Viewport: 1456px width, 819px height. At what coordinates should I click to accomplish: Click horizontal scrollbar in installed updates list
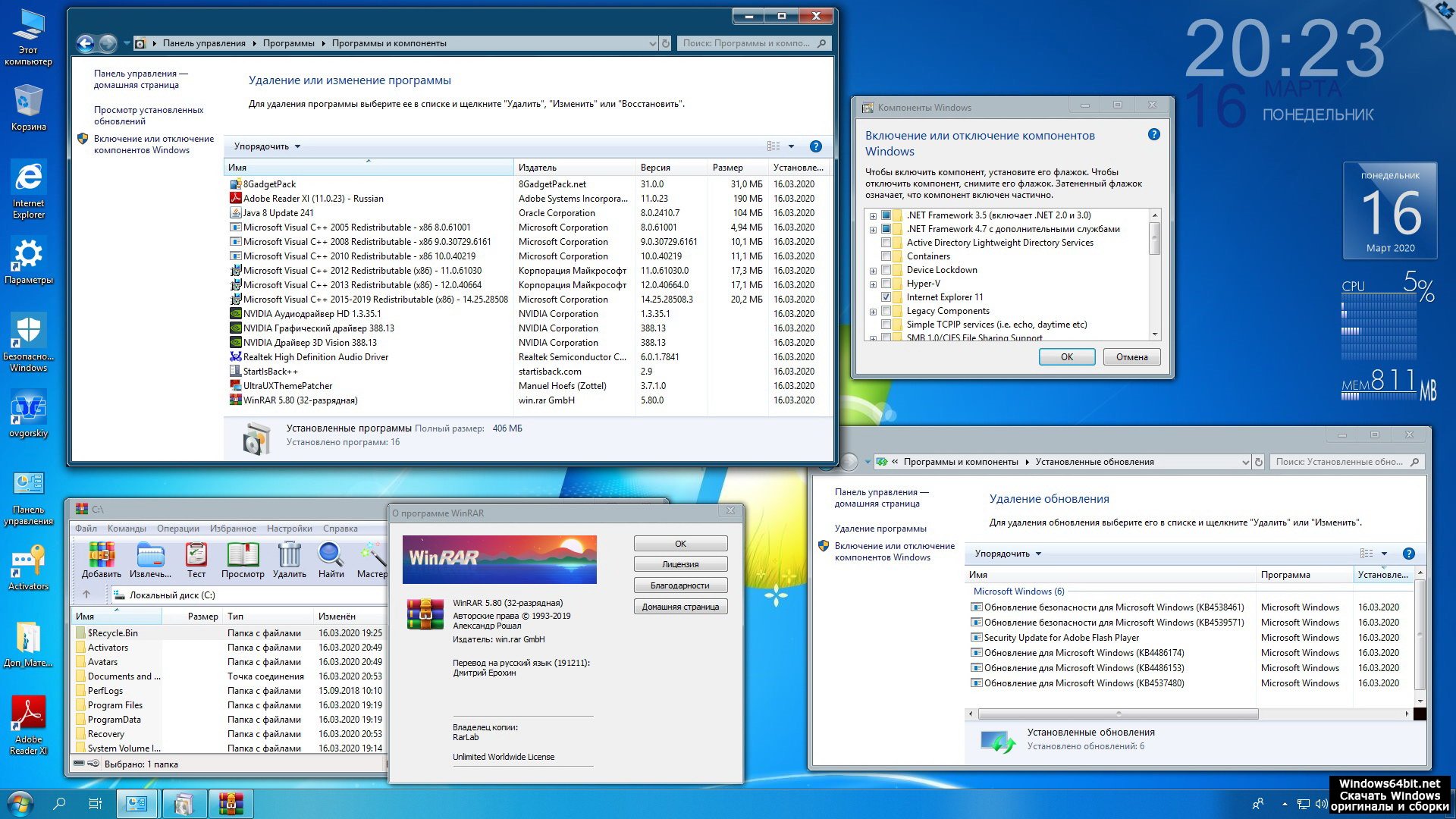point(1117,714)
